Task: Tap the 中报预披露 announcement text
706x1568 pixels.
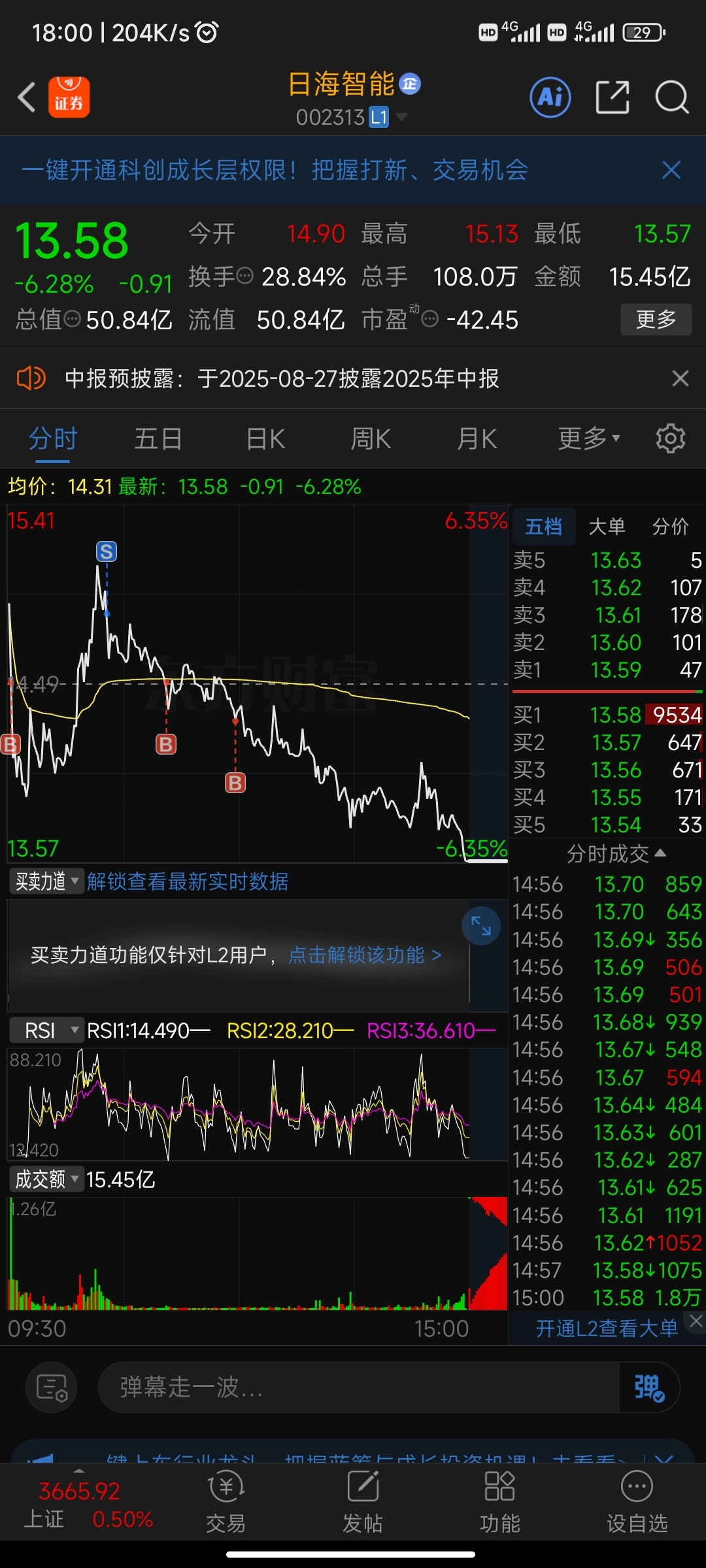Action: (282, 378)
